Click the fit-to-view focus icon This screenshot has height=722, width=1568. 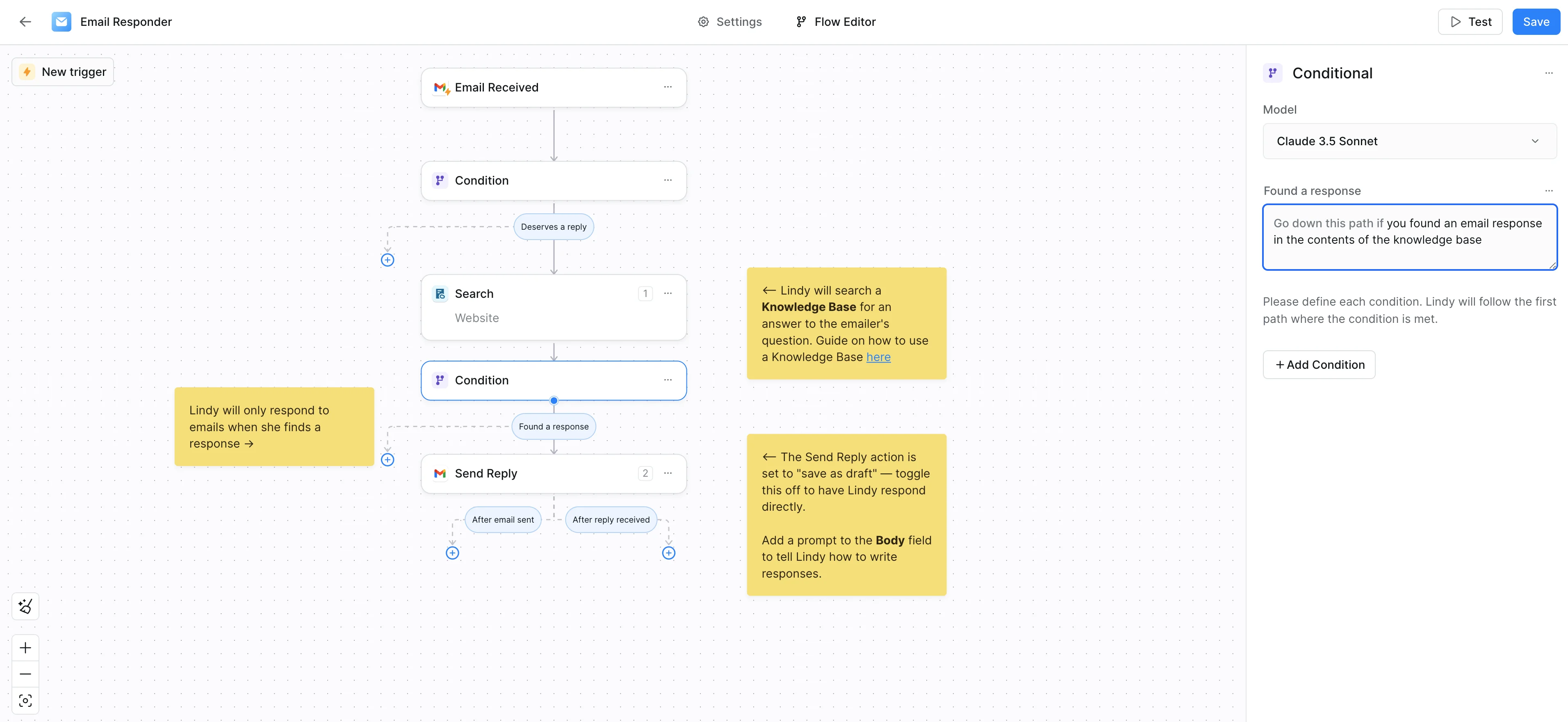pos(25,701)
